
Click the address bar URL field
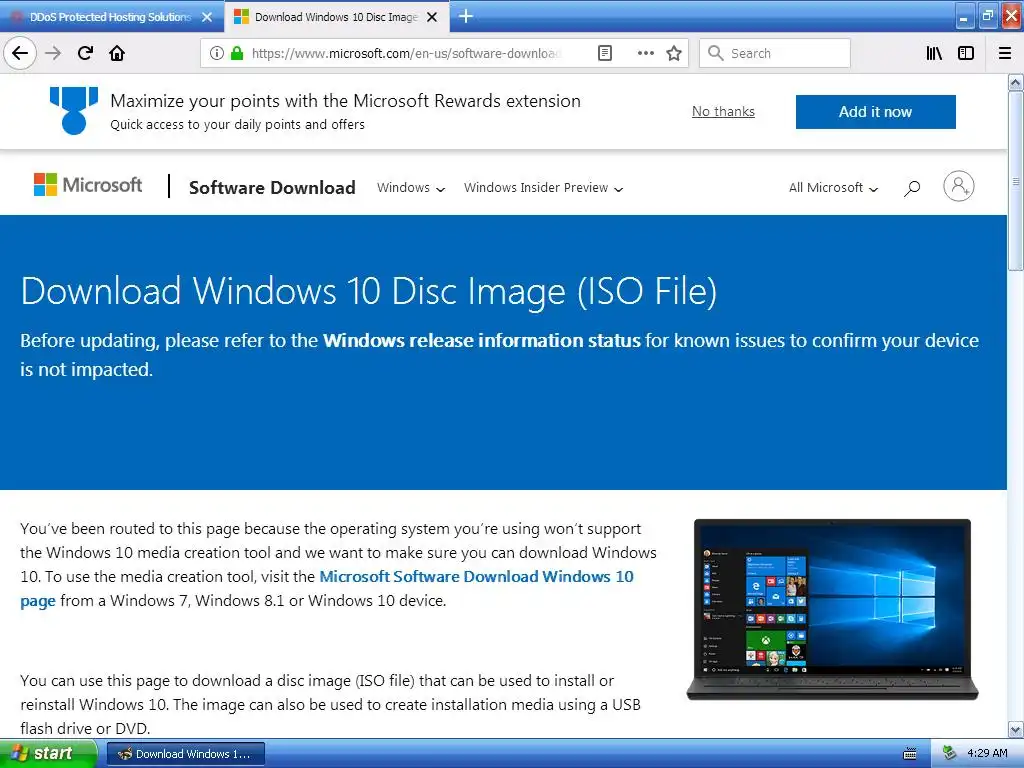point(405,53)
